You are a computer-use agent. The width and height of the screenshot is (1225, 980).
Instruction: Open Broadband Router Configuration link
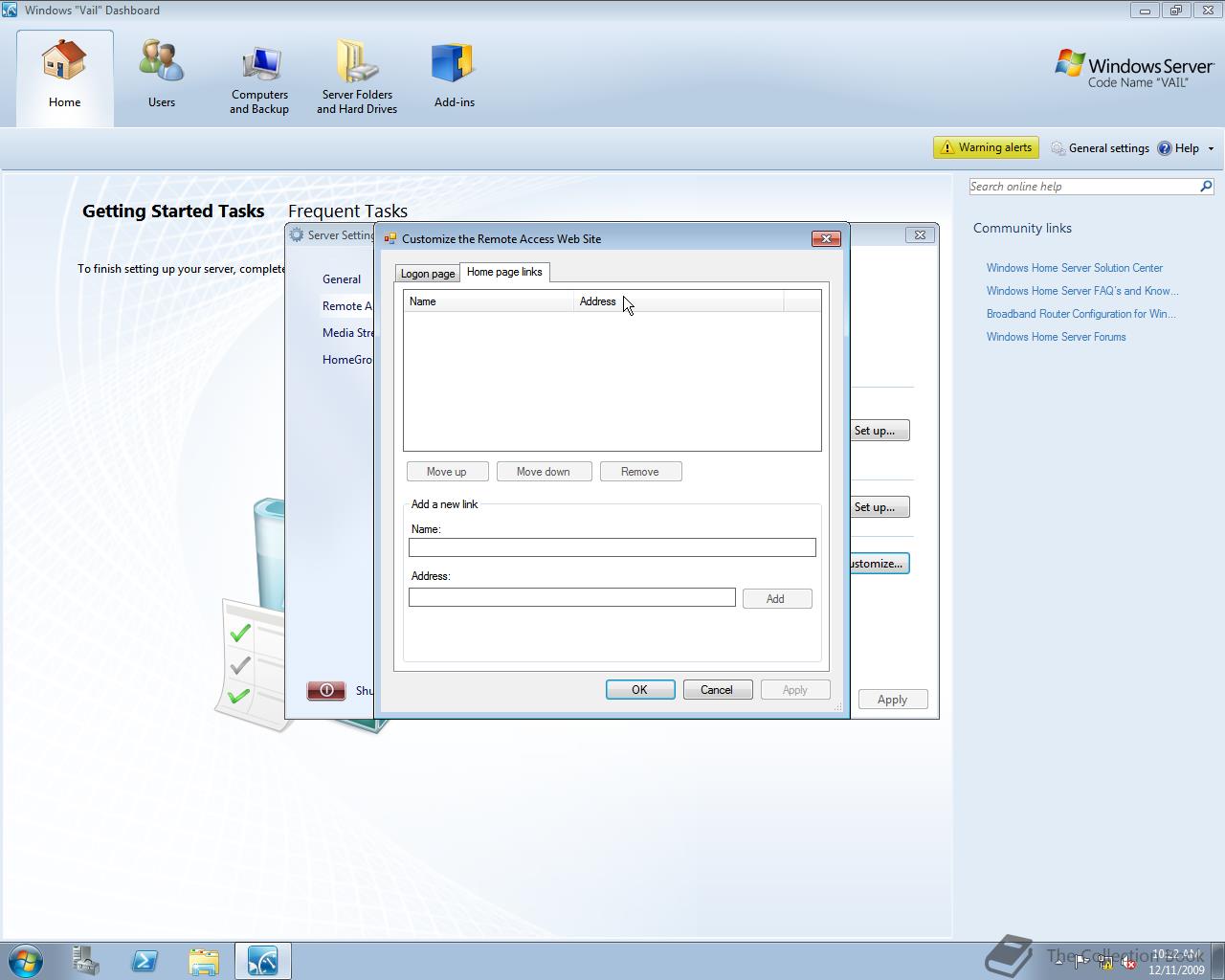point(1081,314)
